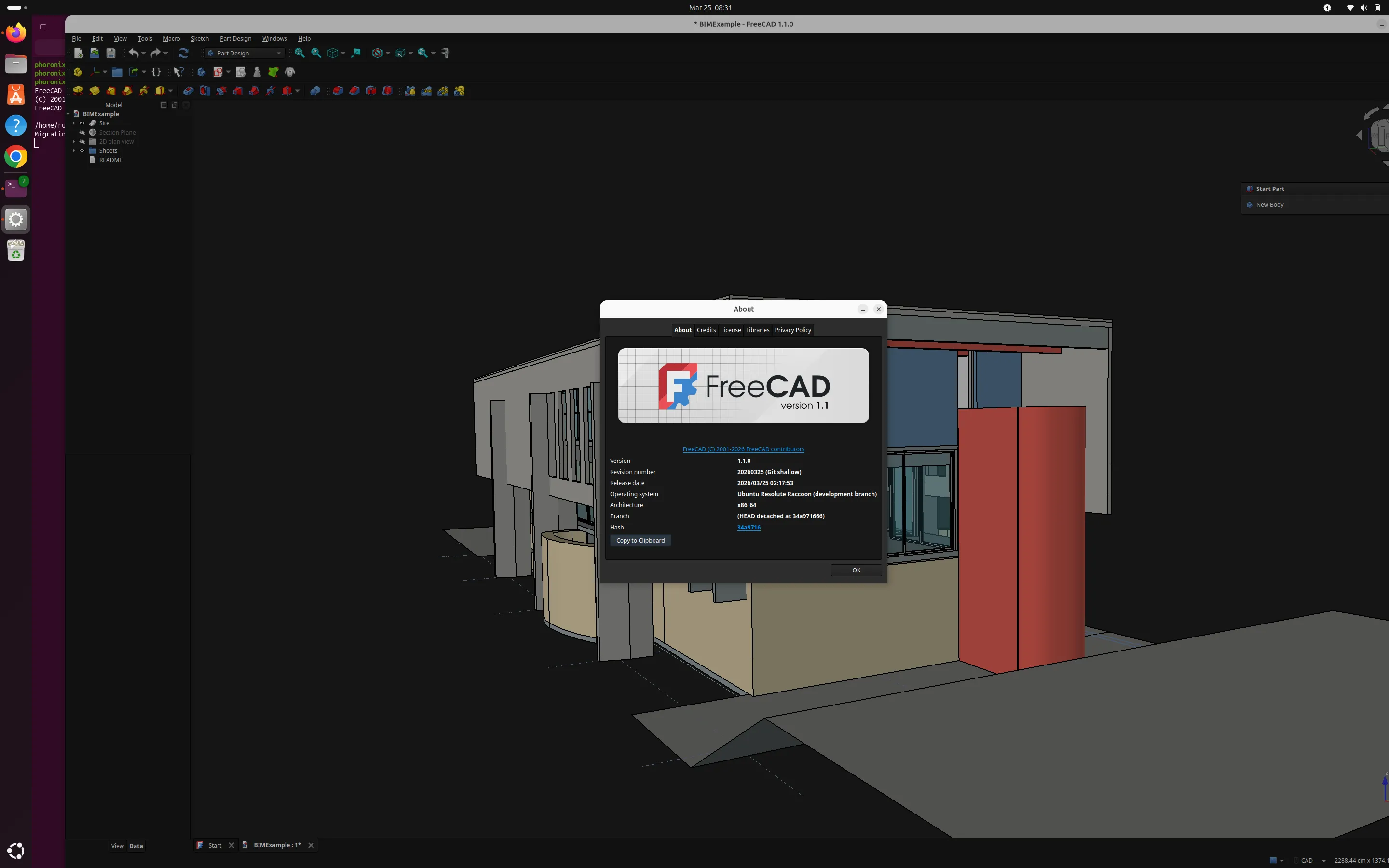The width and height of the screenshot is (1389, 868).
Task: Click the Refresh recompute icon
Action: click(184, 53)
